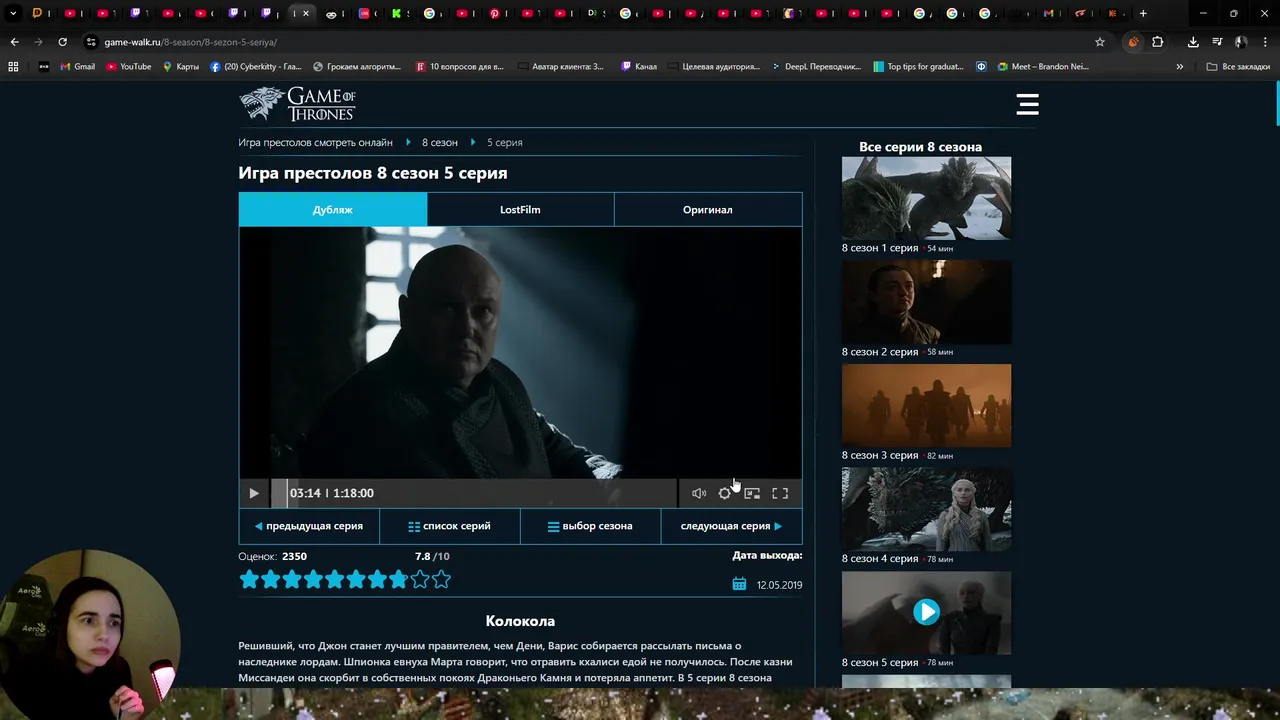
Task: Open the browser Downloads icon
Action: (1193, 42)
